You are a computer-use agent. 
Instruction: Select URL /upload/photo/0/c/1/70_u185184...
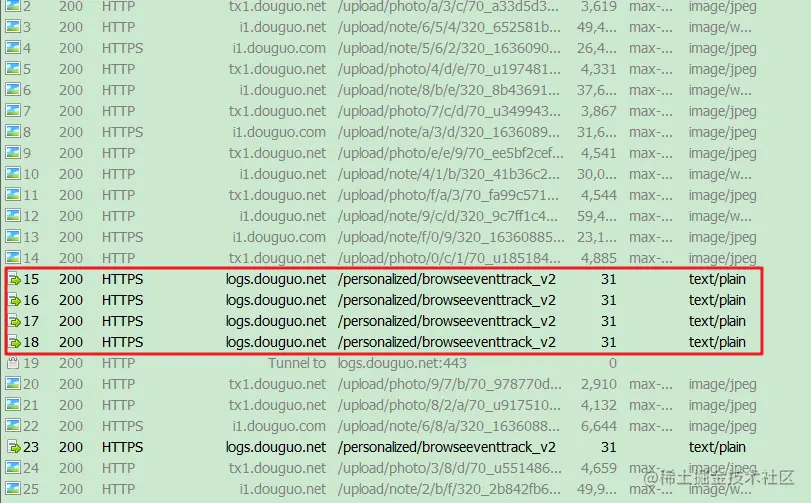tap(449, 258)
